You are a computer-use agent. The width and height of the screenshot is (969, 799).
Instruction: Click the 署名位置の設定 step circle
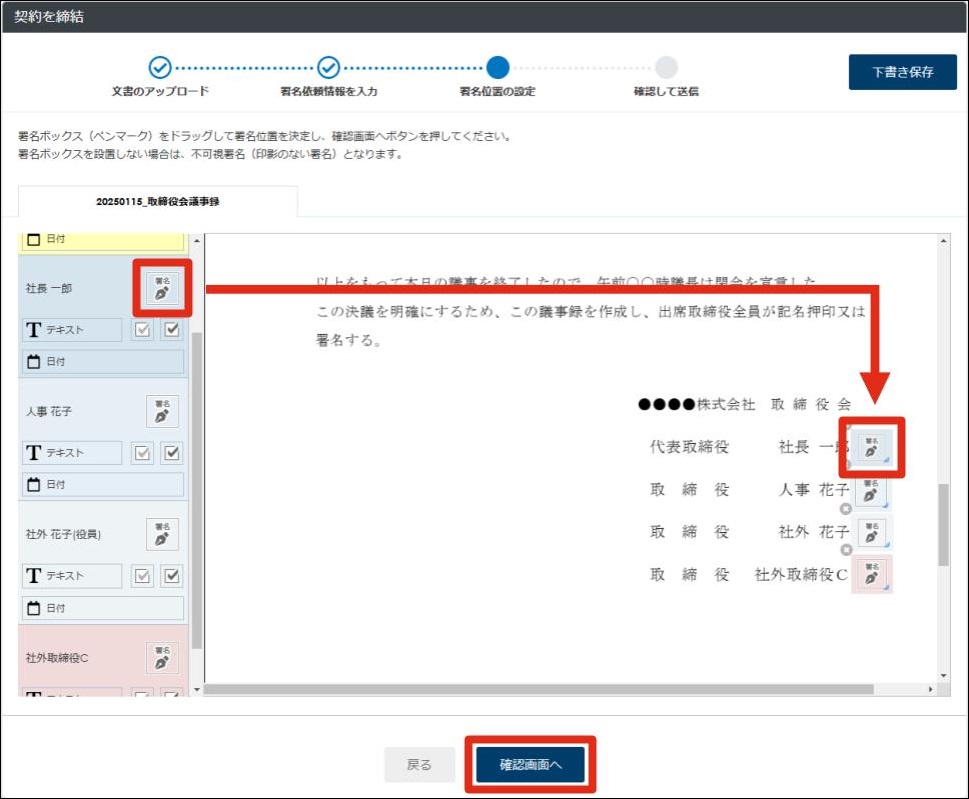click(497, 67)
